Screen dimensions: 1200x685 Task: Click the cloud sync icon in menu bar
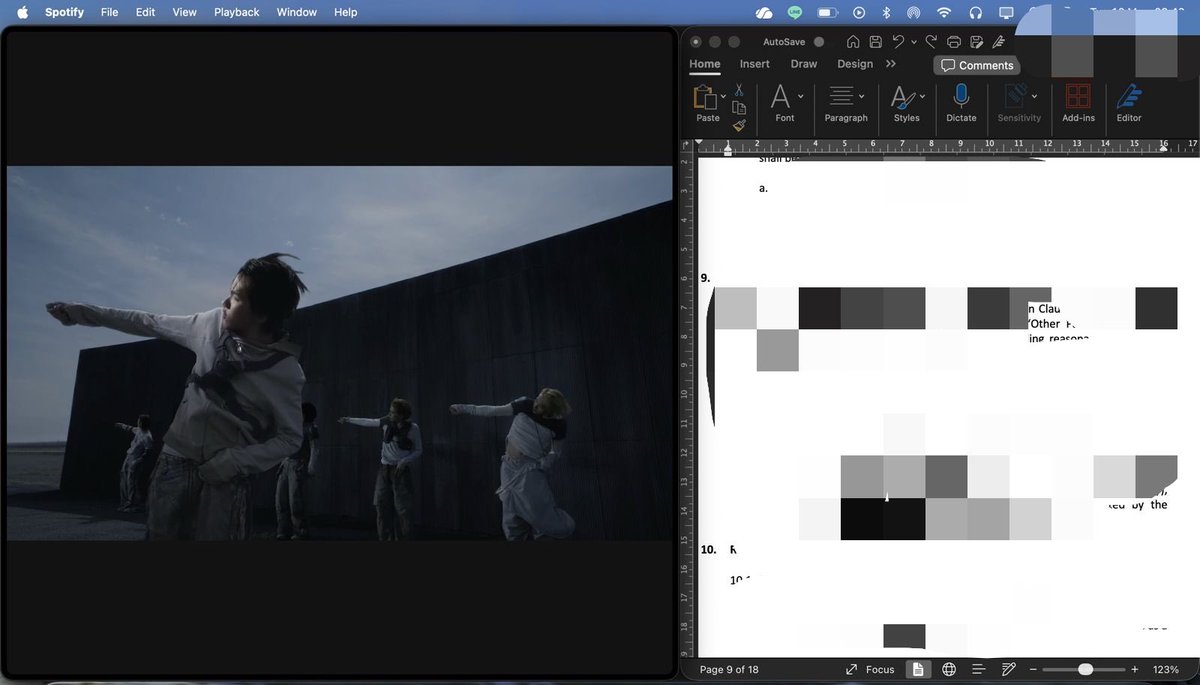pos(764,12)
